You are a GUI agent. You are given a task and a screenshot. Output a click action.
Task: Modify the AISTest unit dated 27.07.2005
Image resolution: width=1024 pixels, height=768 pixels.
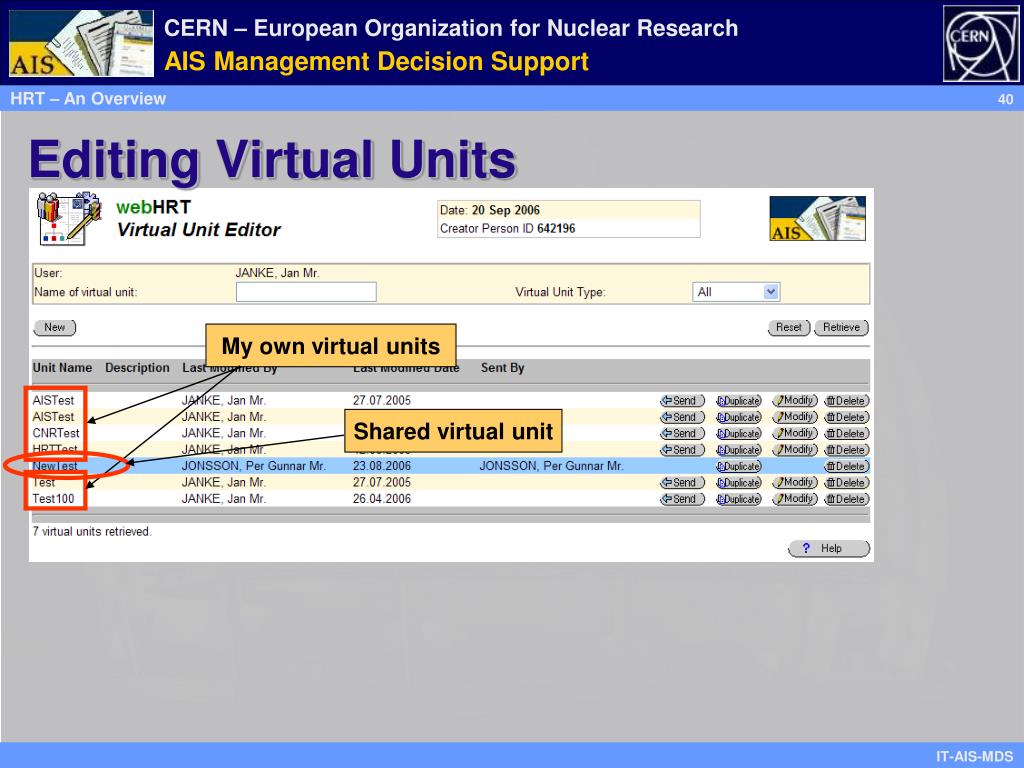tap(795, 400)
